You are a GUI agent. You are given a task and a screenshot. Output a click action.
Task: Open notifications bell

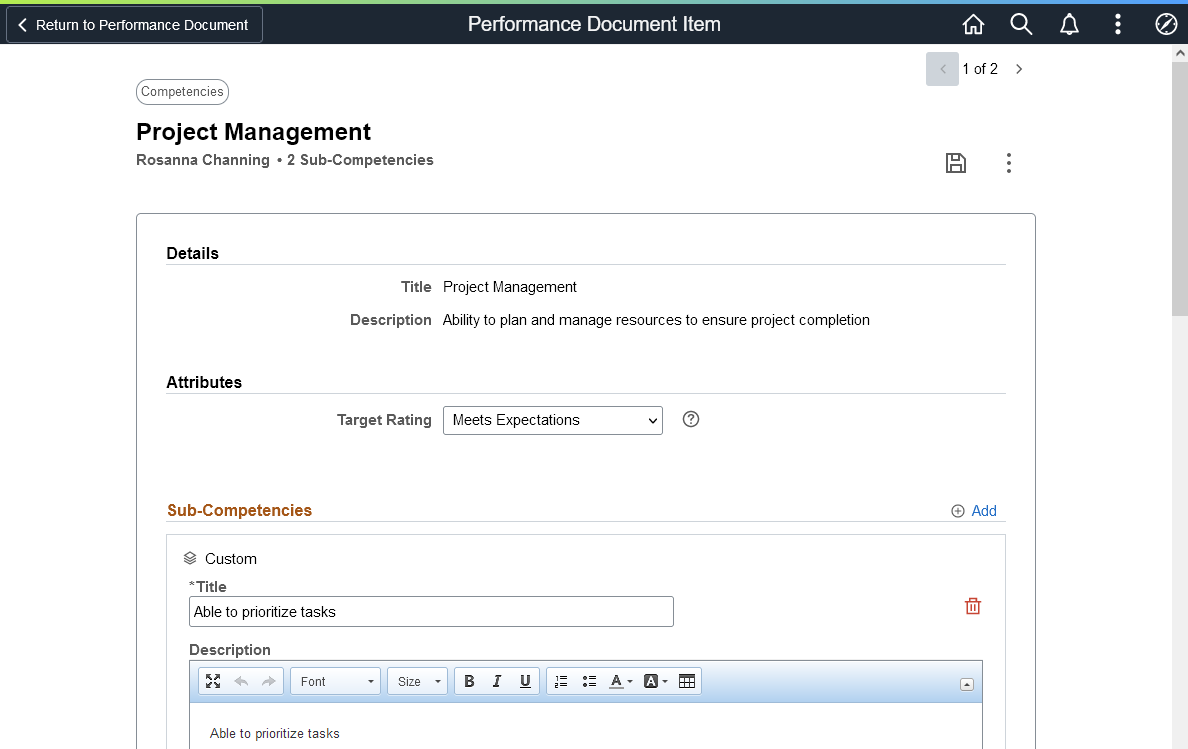coord(1069,24)
